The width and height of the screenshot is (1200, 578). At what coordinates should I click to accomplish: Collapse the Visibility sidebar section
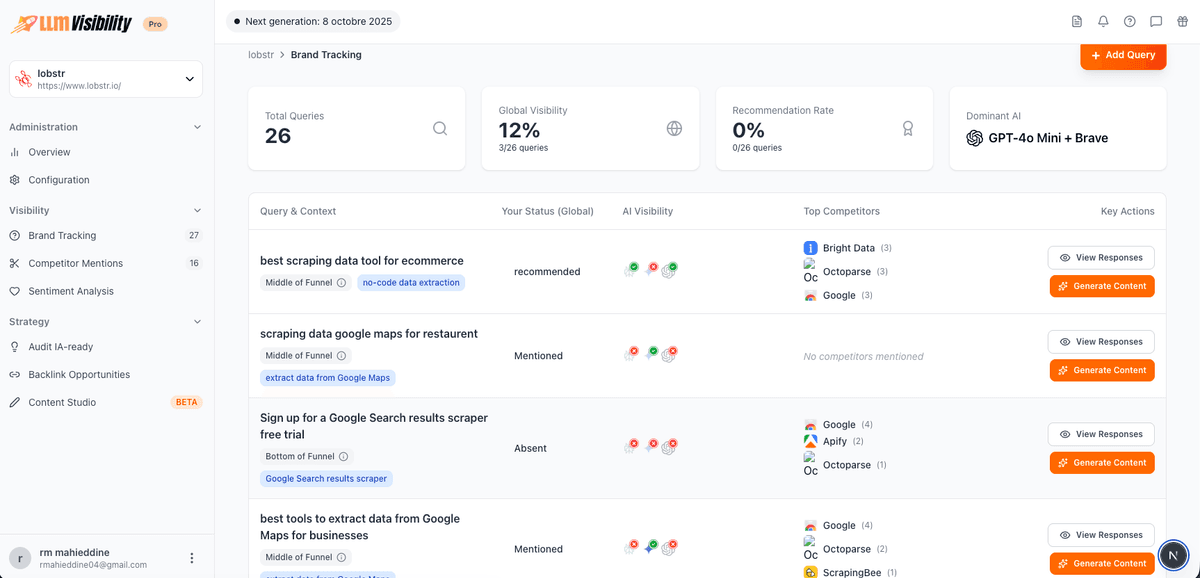point(197,211)
